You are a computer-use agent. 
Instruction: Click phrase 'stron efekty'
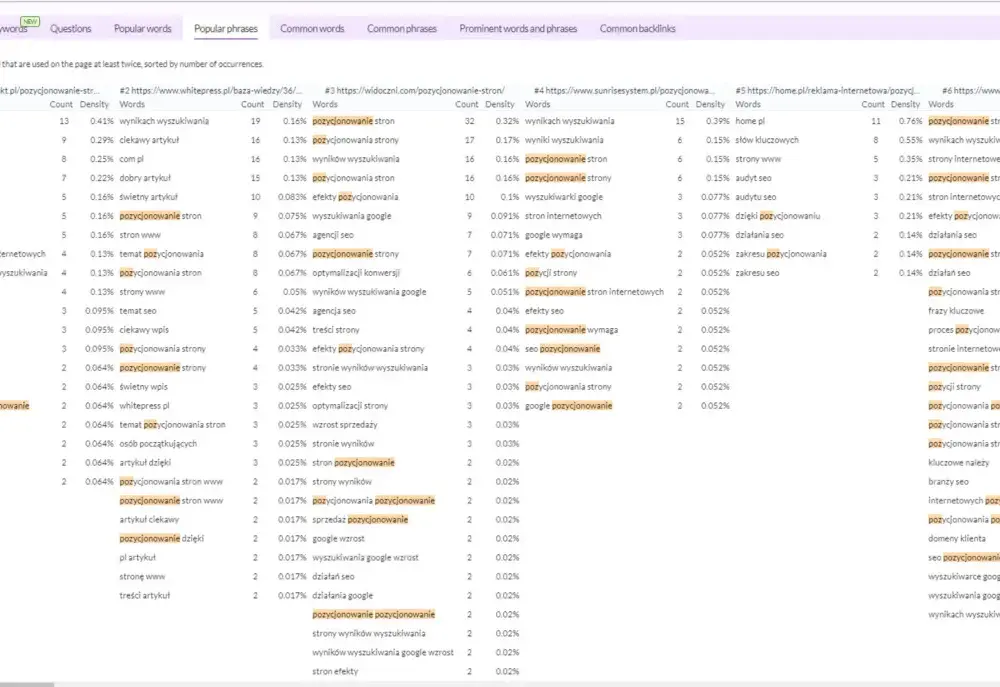point(335,671)
